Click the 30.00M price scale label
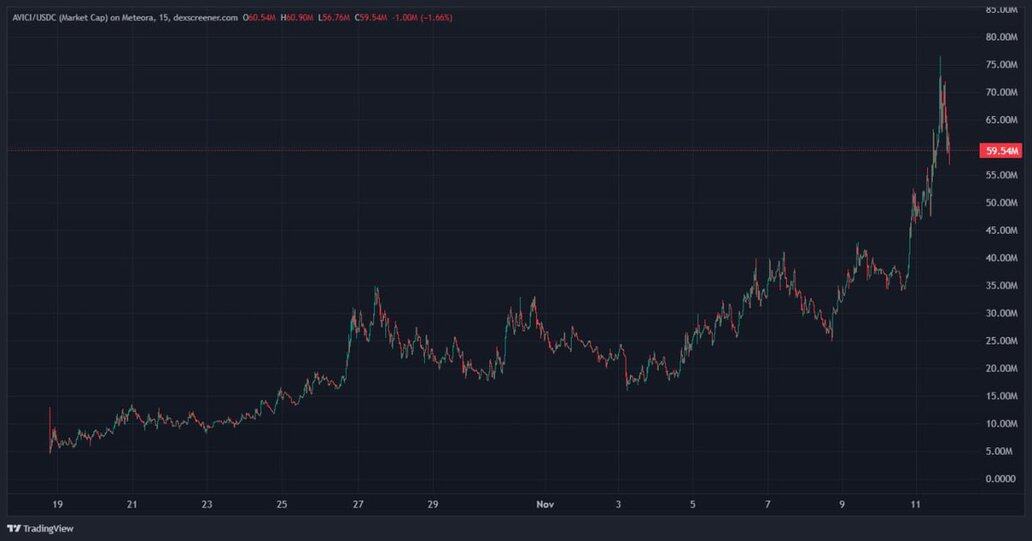The width and height of the screenshot is (1032, 541). point(1001,313)
